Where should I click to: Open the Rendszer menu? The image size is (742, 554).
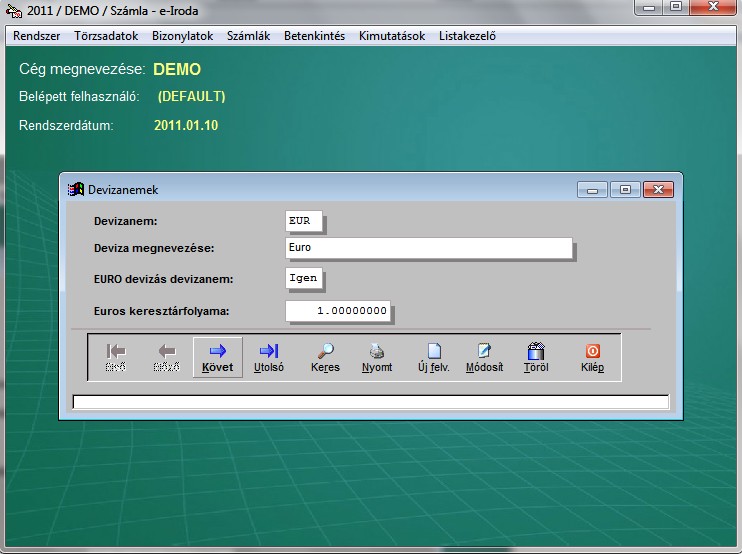(x=37, y=36)
